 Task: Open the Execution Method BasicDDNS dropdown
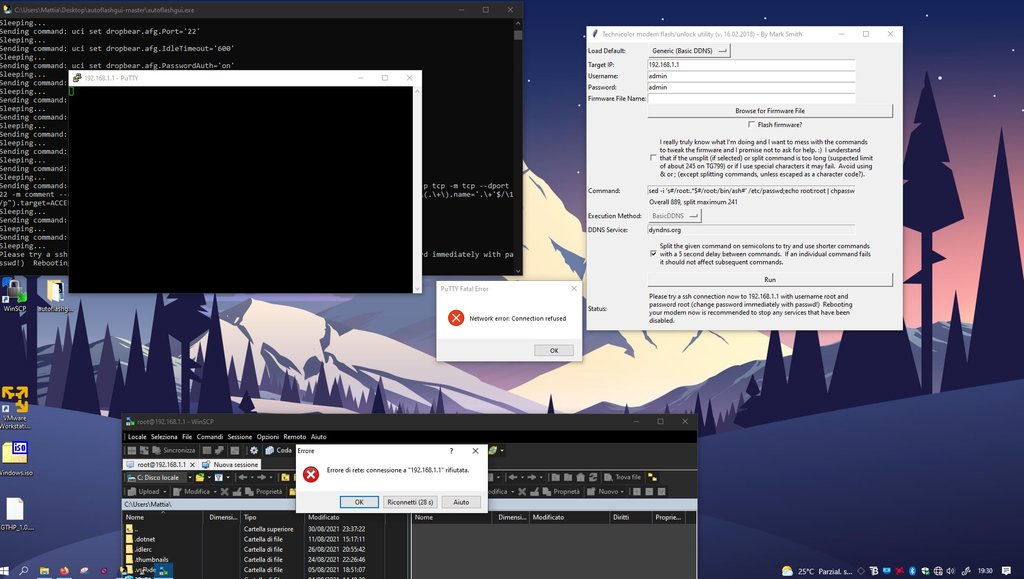(x=674, y=215)
